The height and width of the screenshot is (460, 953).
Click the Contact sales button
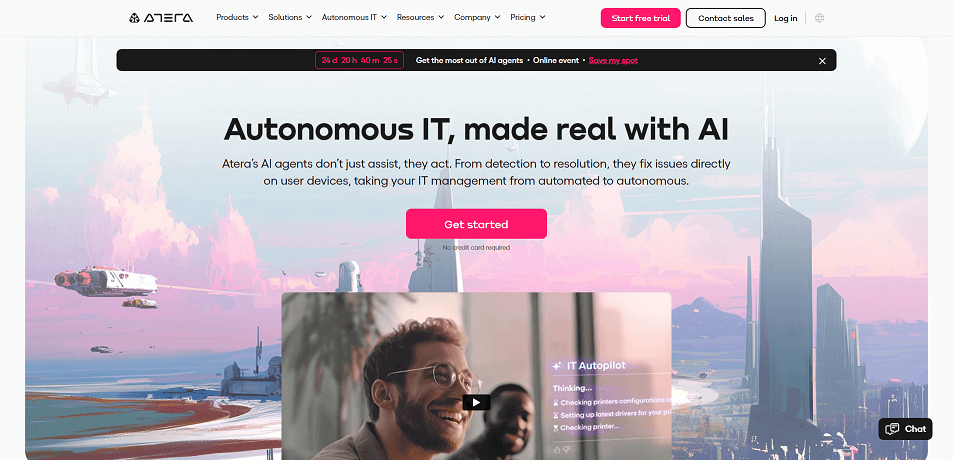(726, 18)
